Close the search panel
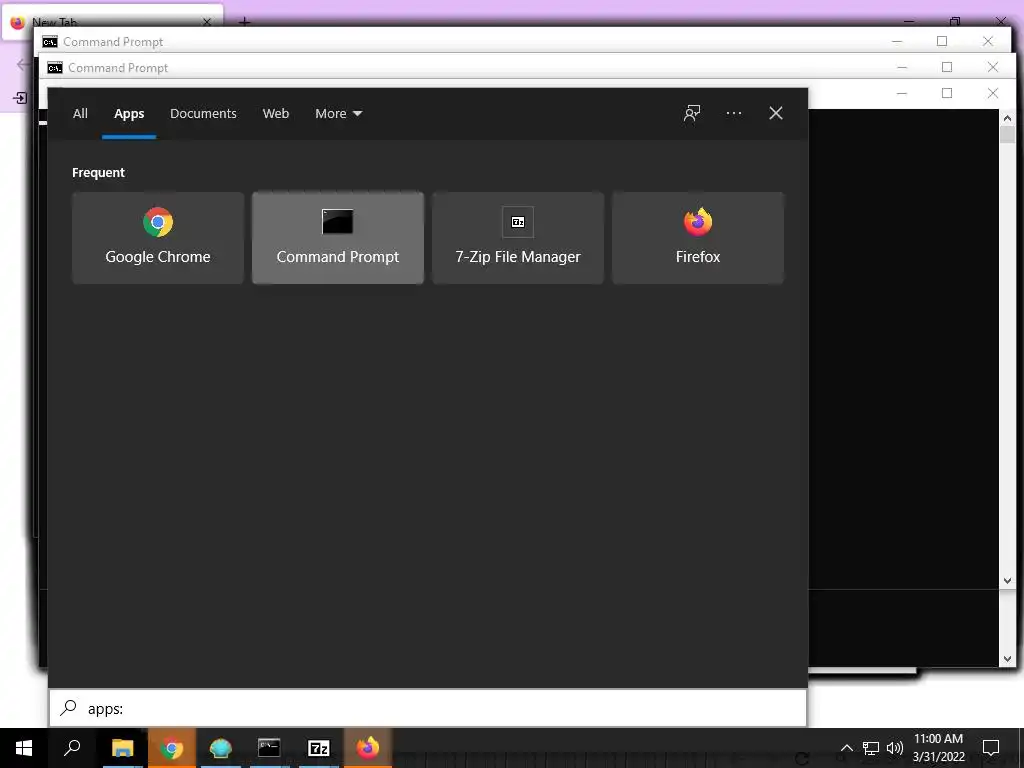The width and height of the screenshot is (1024, 768). tap(776, 114)
